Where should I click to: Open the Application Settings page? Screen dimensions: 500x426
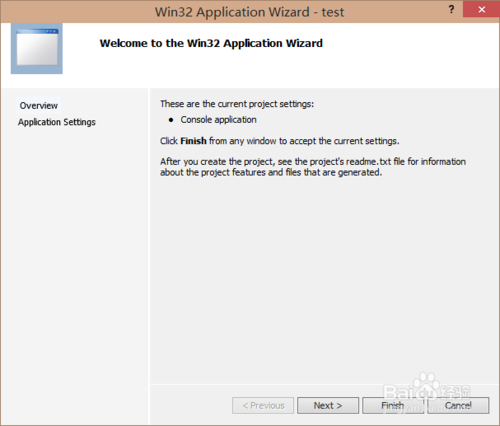pos(57,122)
